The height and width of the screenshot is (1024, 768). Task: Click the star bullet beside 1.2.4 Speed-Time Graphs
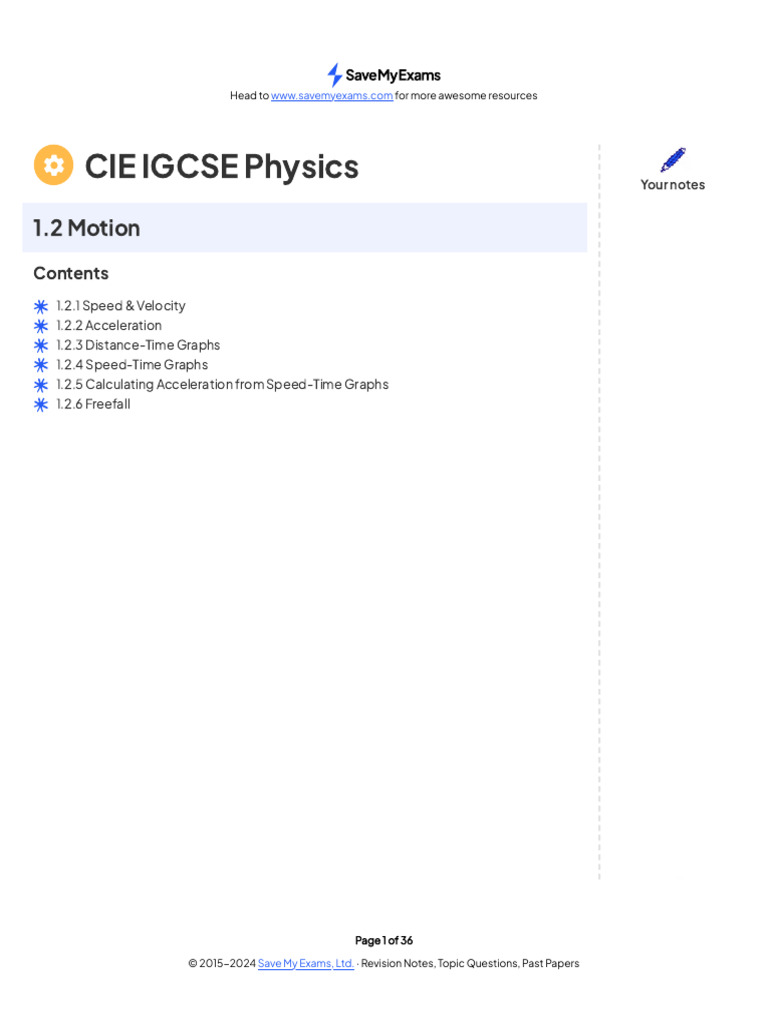(41, 365)
